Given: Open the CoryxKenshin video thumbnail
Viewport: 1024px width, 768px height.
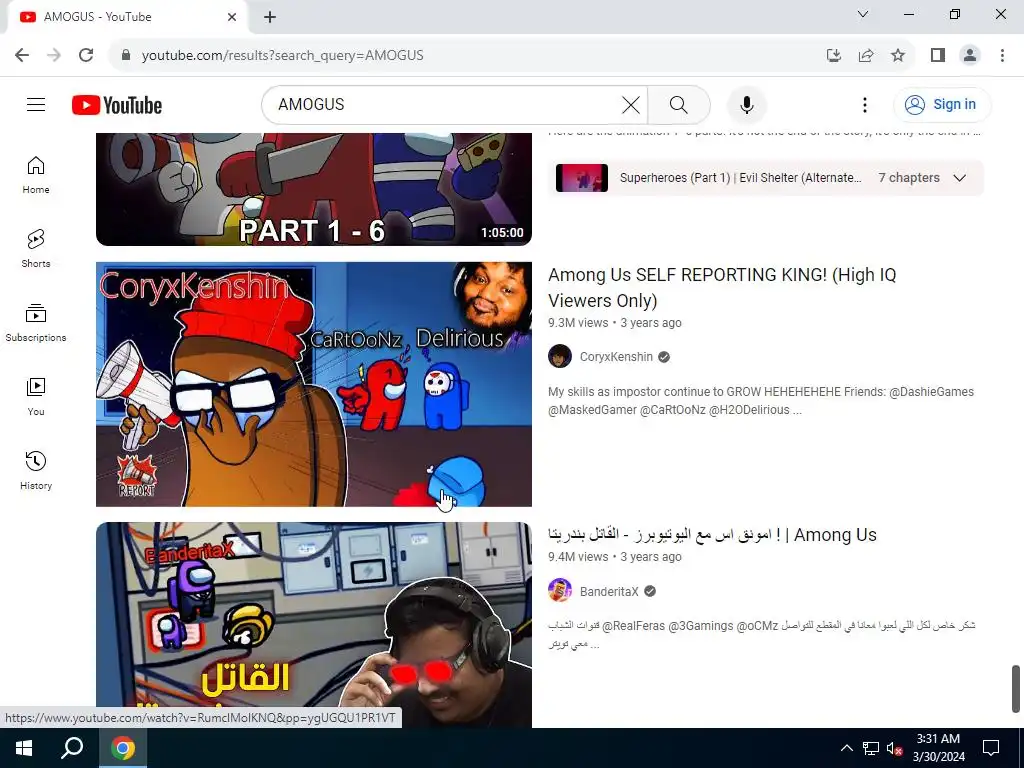Looking at the screenshot, I should coord(313,384).
